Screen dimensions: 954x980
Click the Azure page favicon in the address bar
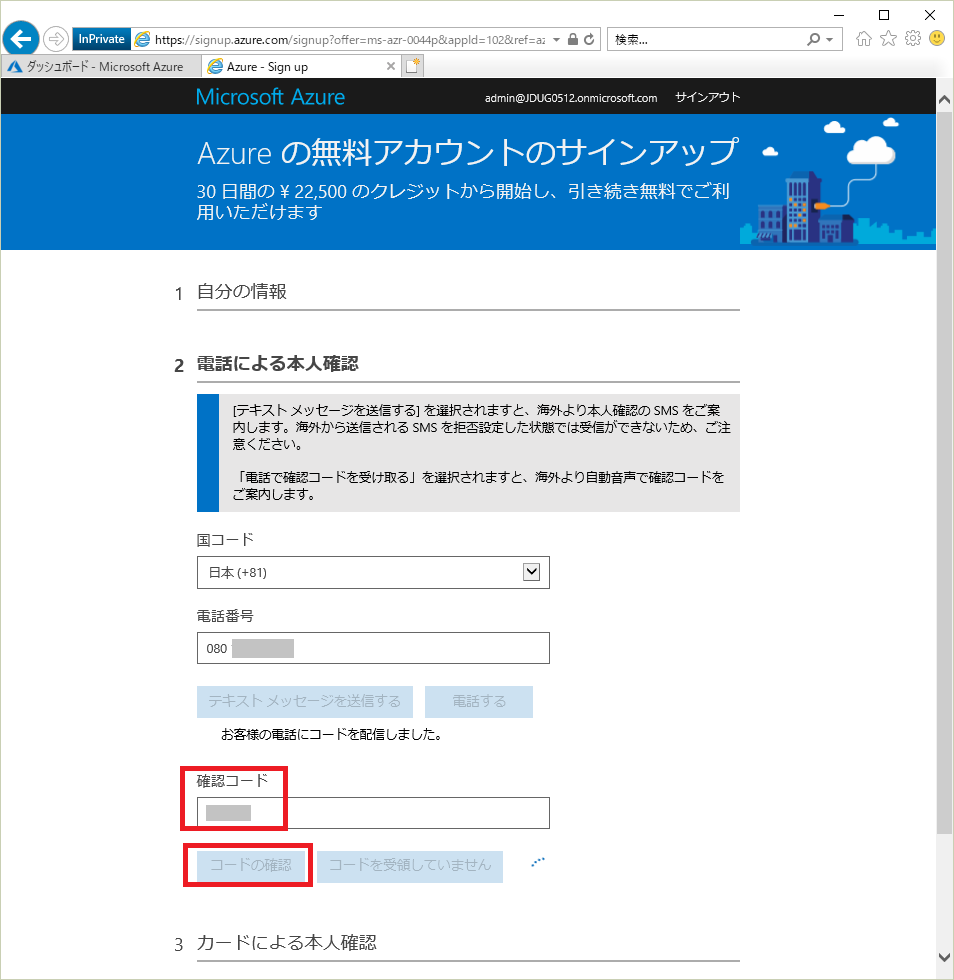tap(143, 39)
